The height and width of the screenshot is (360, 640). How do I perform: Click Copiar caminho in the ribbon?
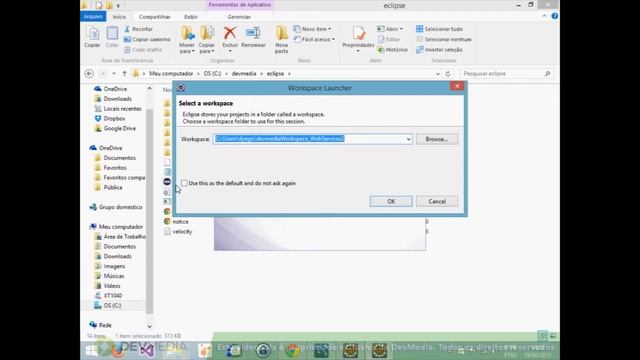tap(147, 39)
